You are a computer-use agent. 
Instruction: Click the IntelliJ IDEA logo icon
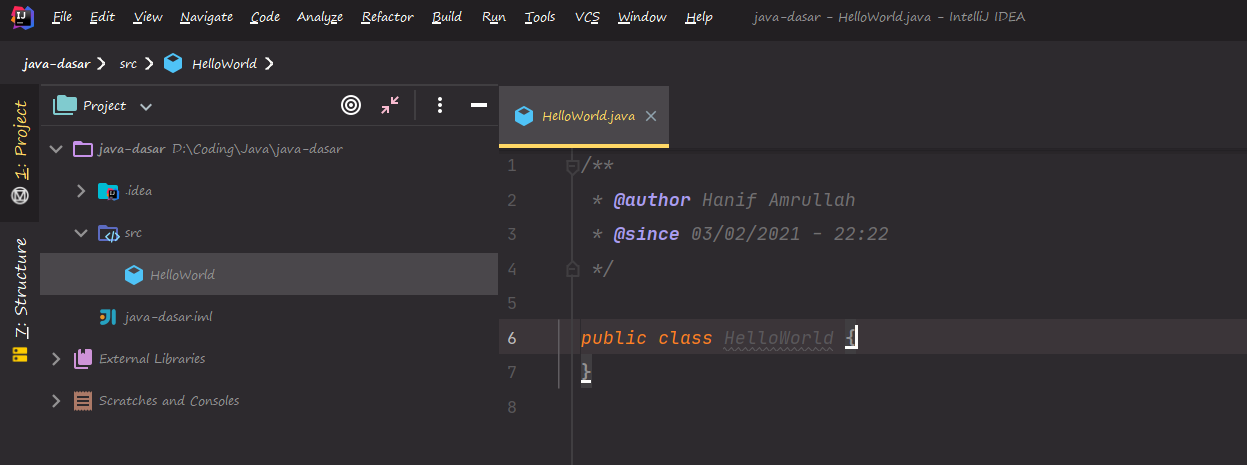pyautogui.click(x=25, y=17)
